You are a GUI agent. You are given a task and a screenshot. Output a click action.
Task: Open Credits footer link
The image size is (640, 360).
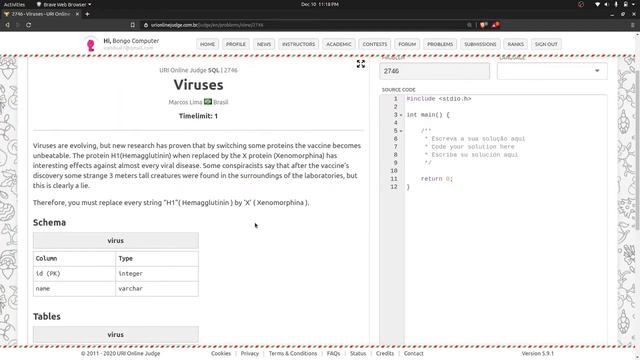385,353
